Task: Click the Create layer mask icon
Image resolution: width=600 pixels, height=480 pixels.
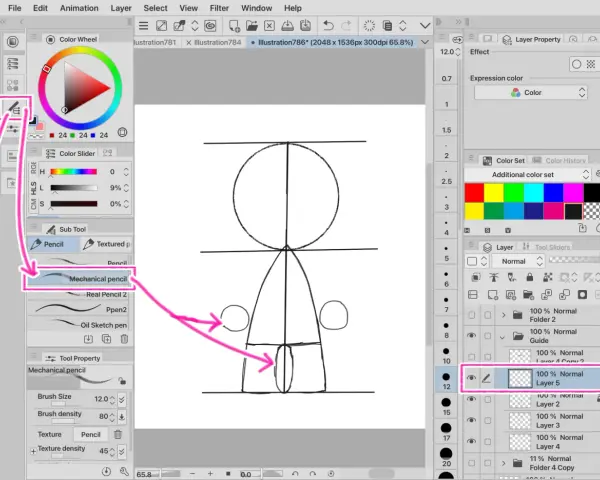Action: (x=582, y=295)
